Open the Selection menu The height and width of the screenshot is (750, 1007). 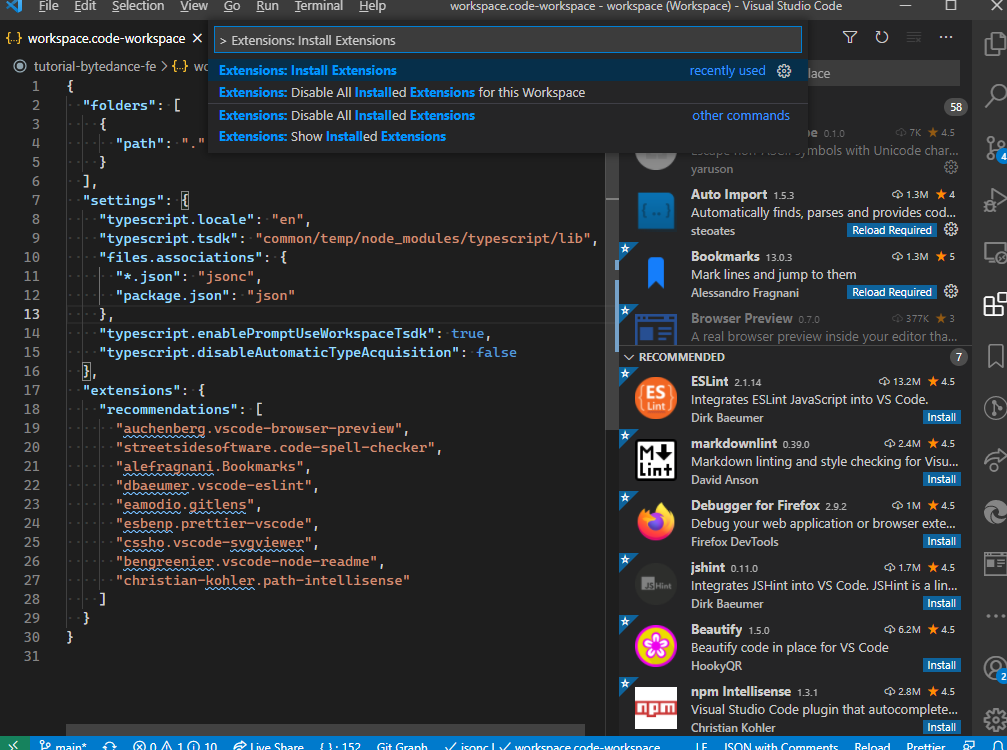[138, 6]
